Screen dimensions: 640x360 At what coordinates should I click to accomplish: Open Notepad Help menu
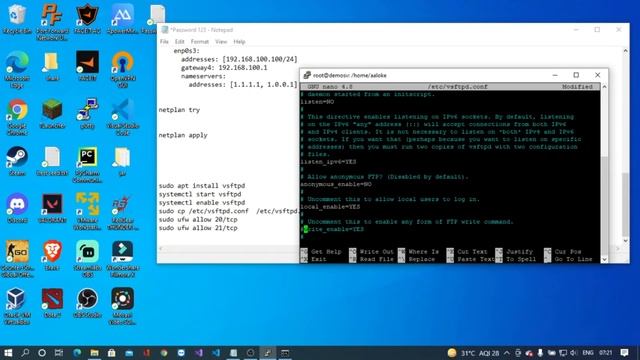pyautogui.click(x=239, y=42)
